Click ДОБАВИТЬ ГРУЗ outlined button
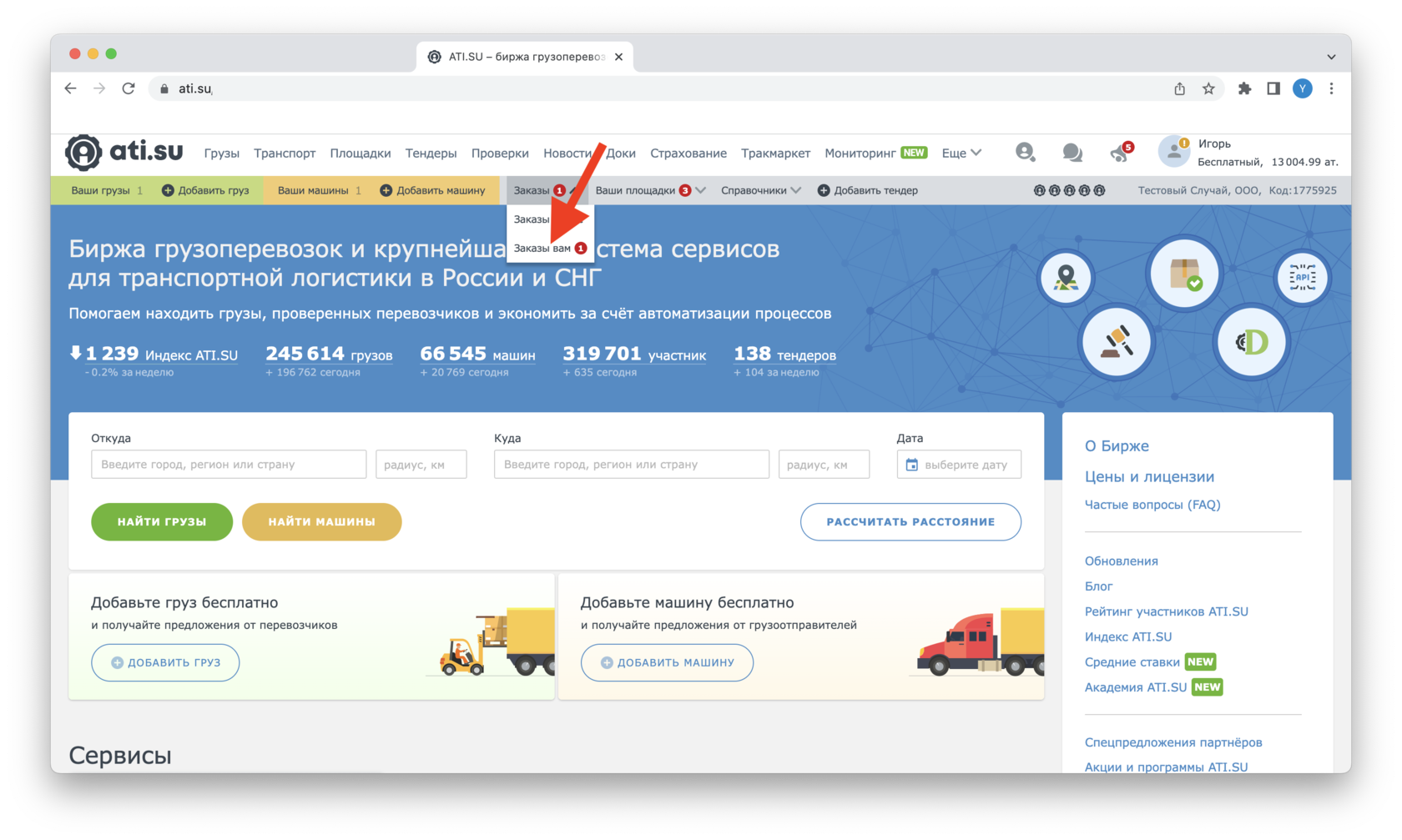 [x=165, y=662]
